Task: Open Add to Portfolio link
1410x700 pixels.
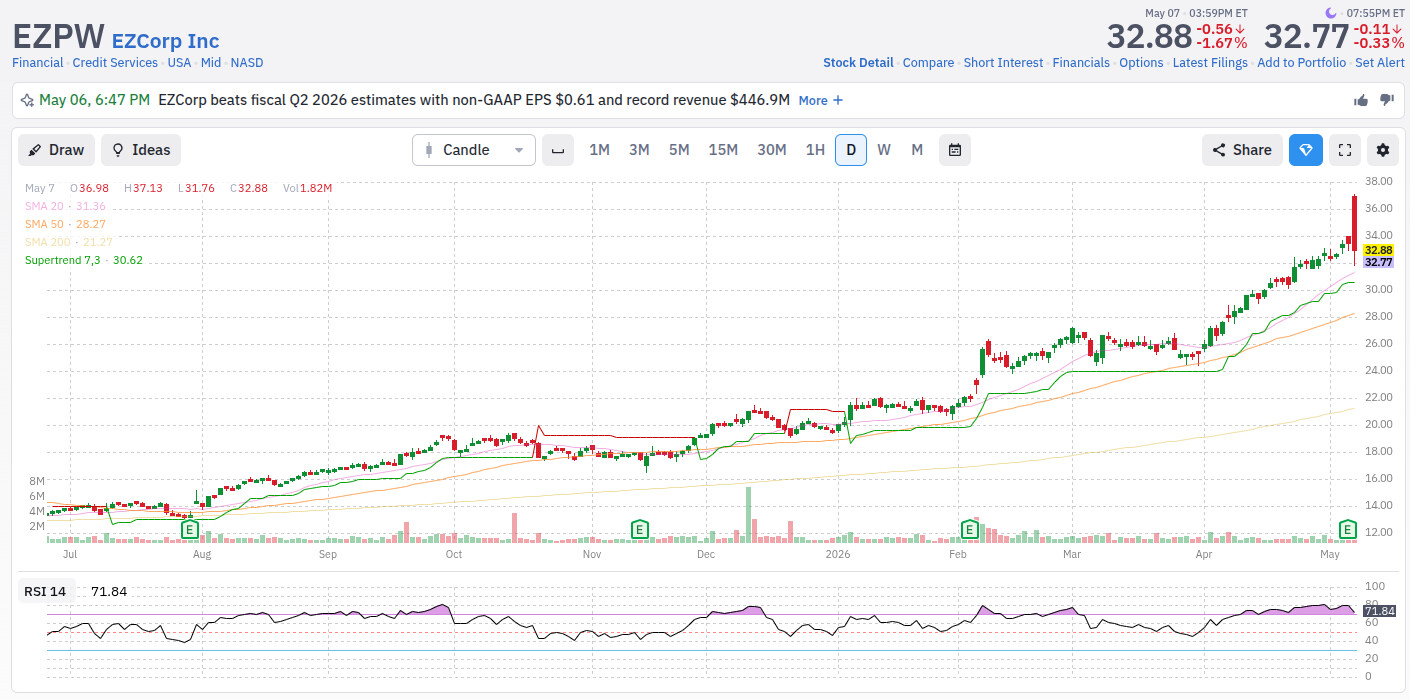Action: [1301, 62]
